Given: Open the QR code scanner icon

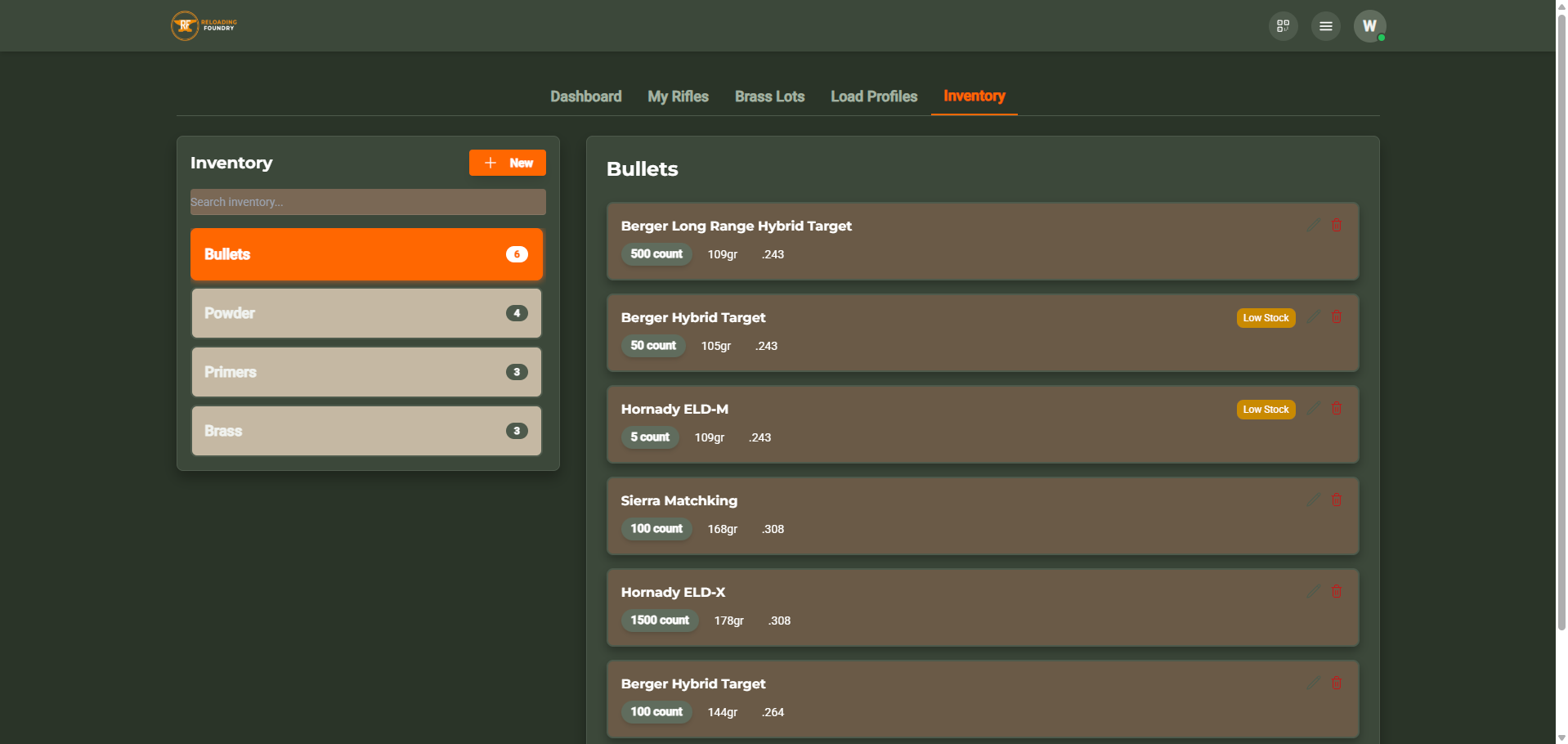Looking at the screenshot, I should point(1283,26).
